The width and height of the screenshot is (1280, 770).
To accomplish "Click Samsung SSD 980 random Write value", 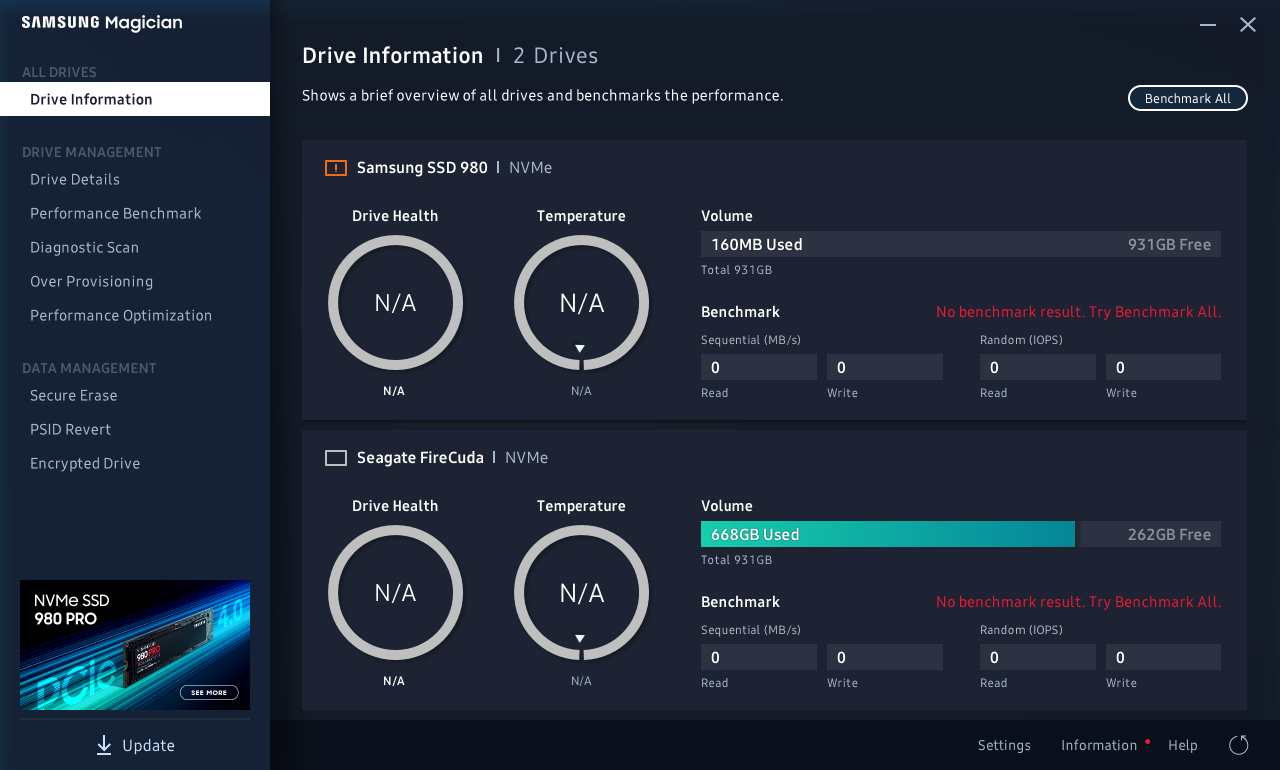I will [x=1163, y=367].
